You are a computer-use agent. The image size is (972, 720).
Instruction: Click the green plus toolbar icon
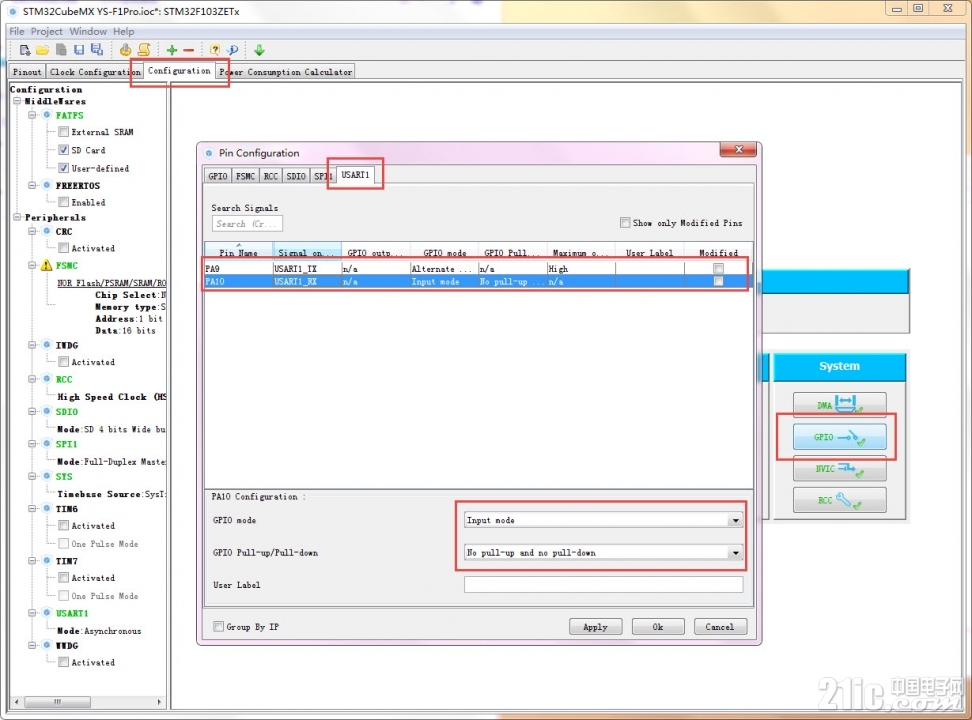(x=172, y=50)
